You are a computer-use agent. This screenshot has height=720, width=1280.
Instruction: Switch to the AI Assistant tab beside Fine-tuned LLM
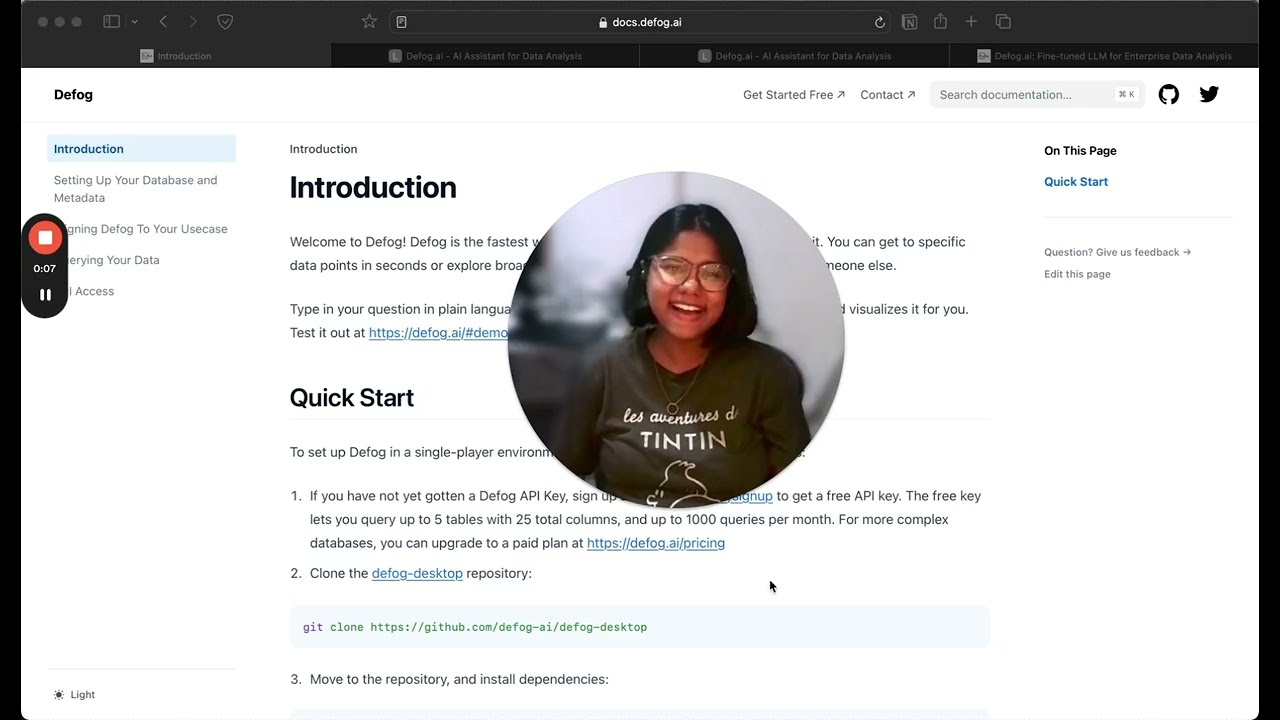(x=794, y=56)
